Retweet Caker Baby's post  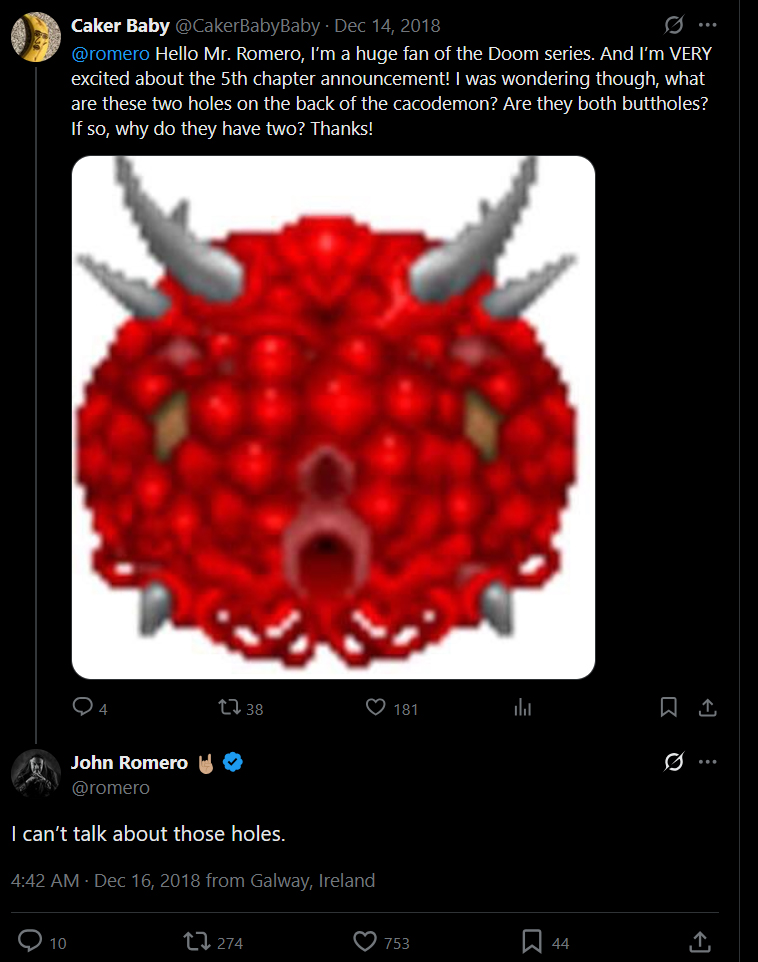pyautogui.click(x=229, y=708)
